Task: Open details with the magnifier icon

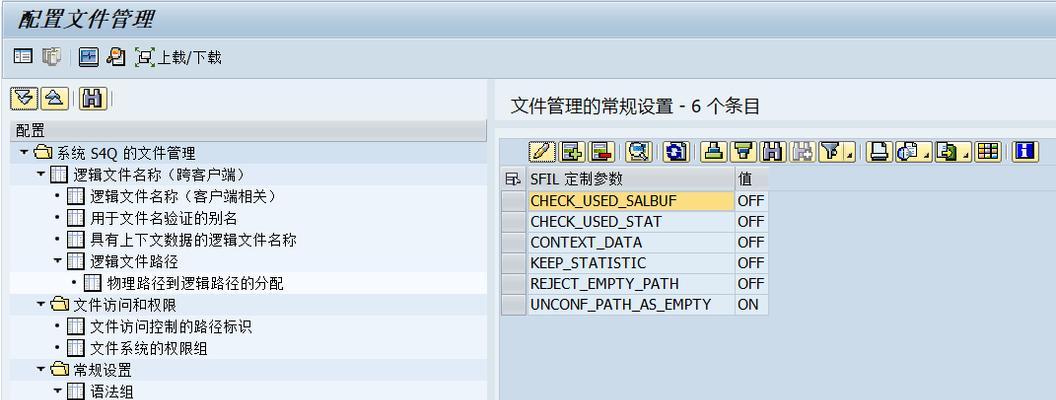Action: point(638,152)
